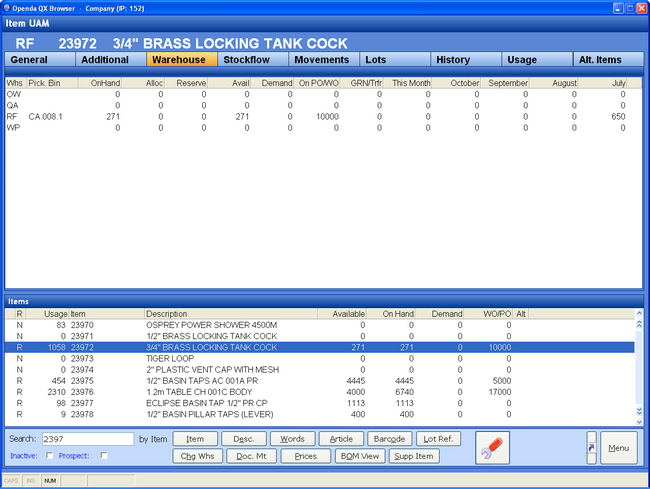
Task: Select row 1.2m TABLE CH 001C BODY
Action: coord(320,392)
